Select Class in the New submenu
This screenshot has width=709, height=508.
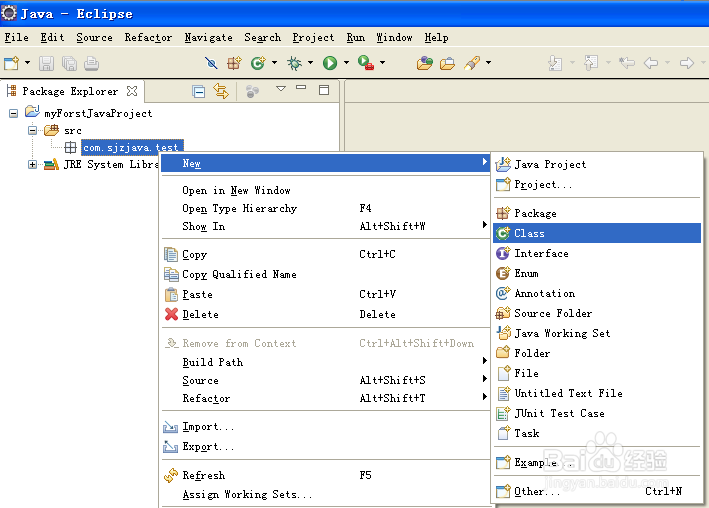[597, 233]
